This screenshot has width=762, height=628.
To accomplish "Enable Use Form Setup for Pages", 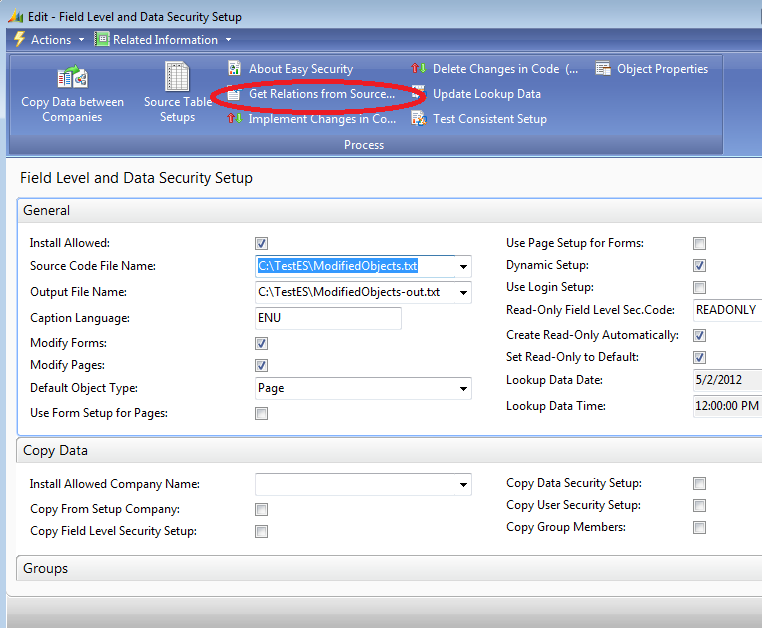I will 262,414.
